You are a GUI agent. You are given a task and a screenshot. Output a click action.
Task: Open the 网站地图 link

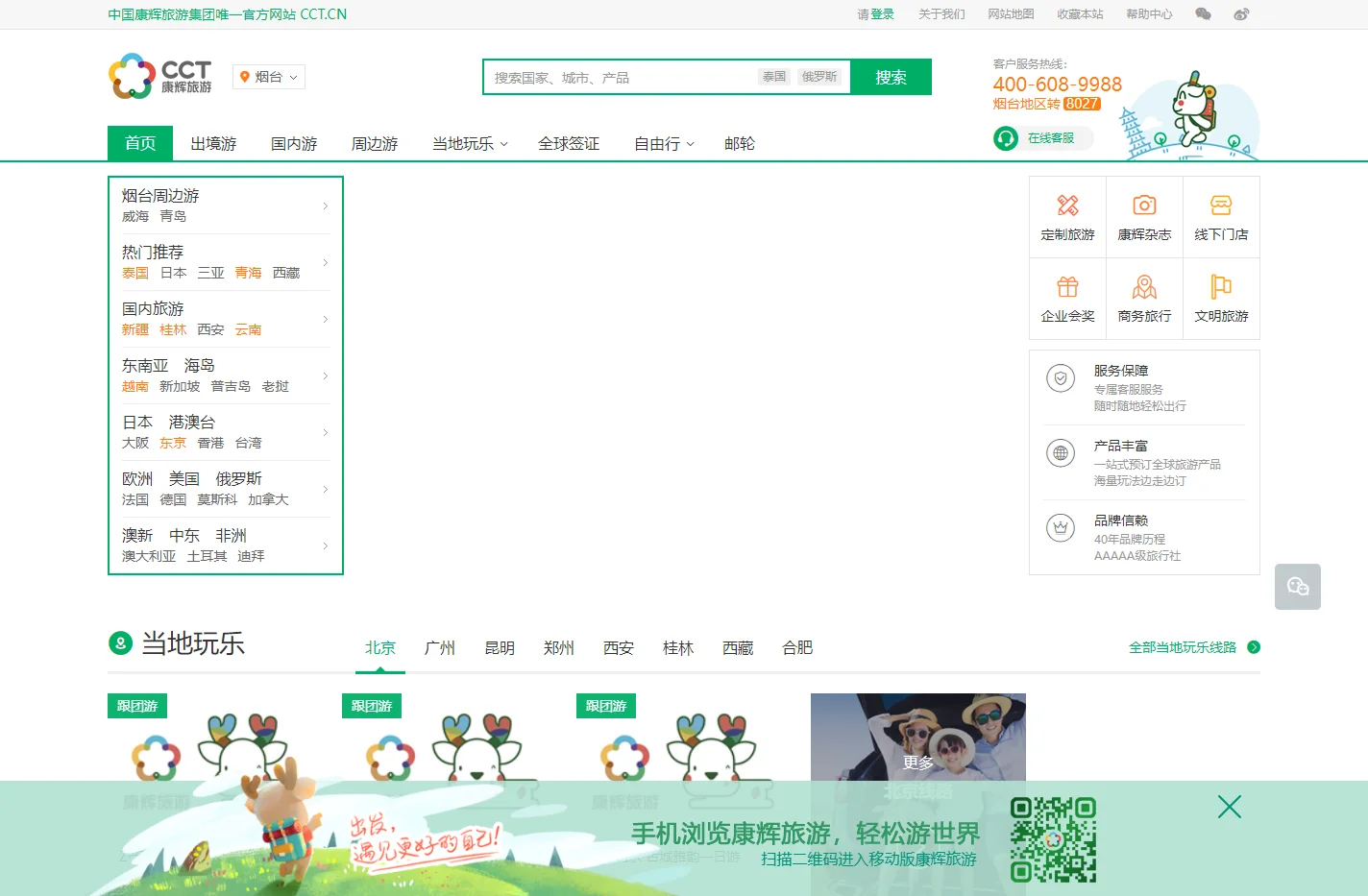point(1011,14)
